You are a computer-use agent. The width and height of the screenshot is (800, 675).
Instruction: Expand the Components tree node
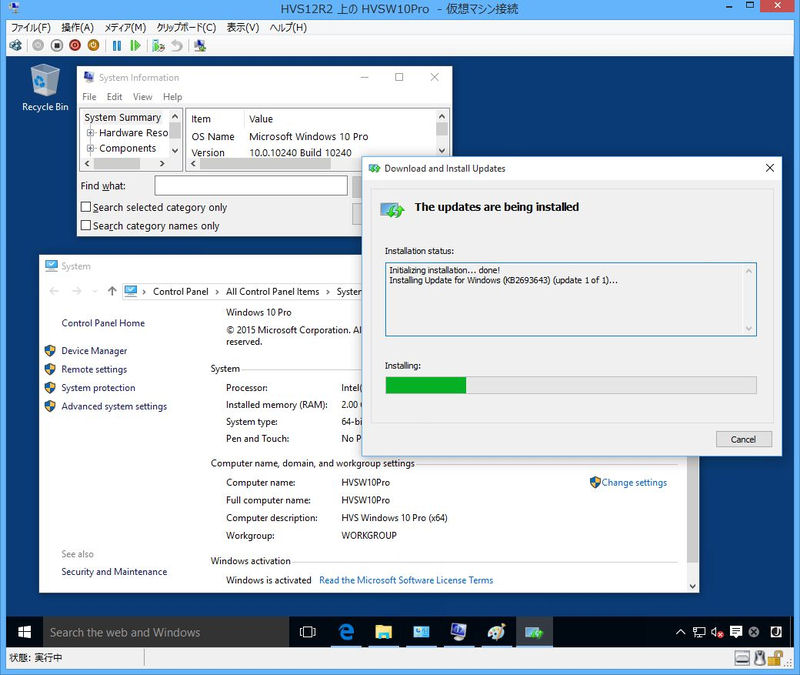90,148
